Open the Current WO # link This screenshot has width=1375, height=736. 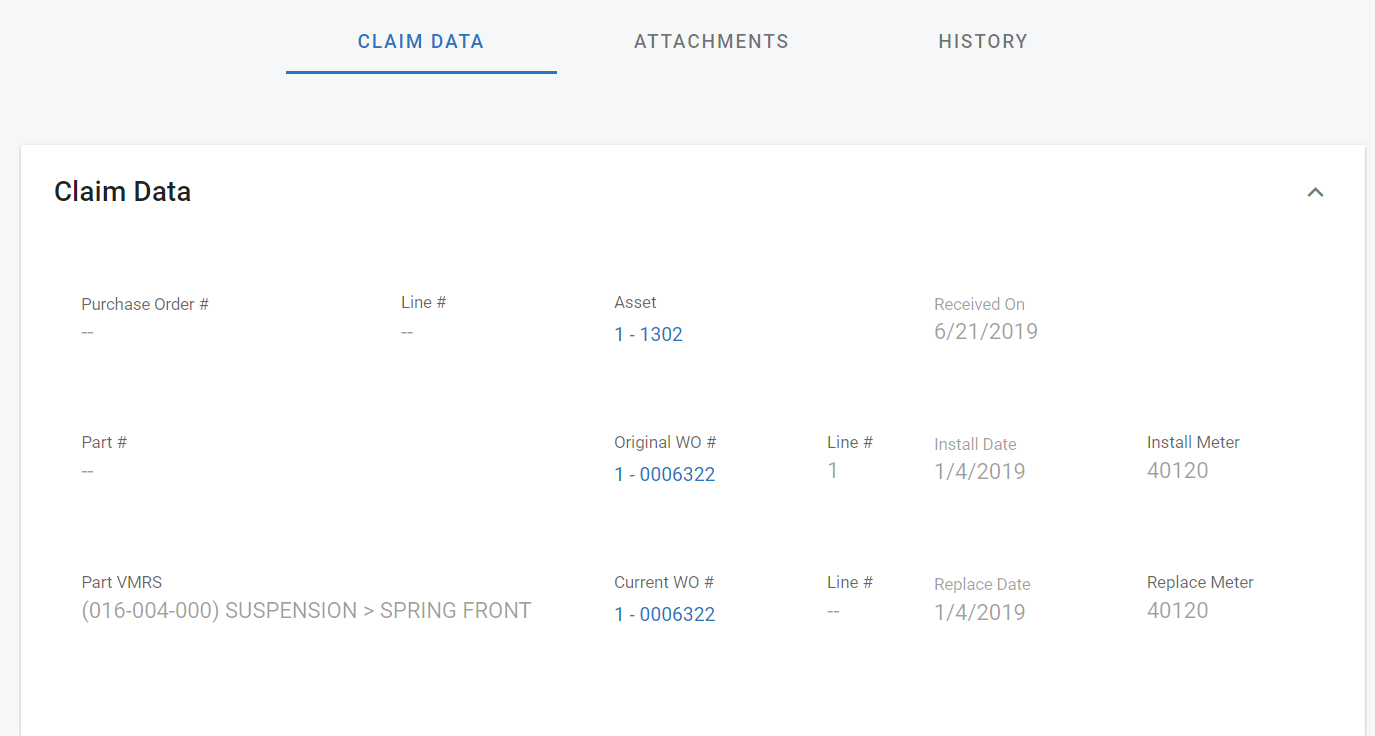tap(664, 614)
